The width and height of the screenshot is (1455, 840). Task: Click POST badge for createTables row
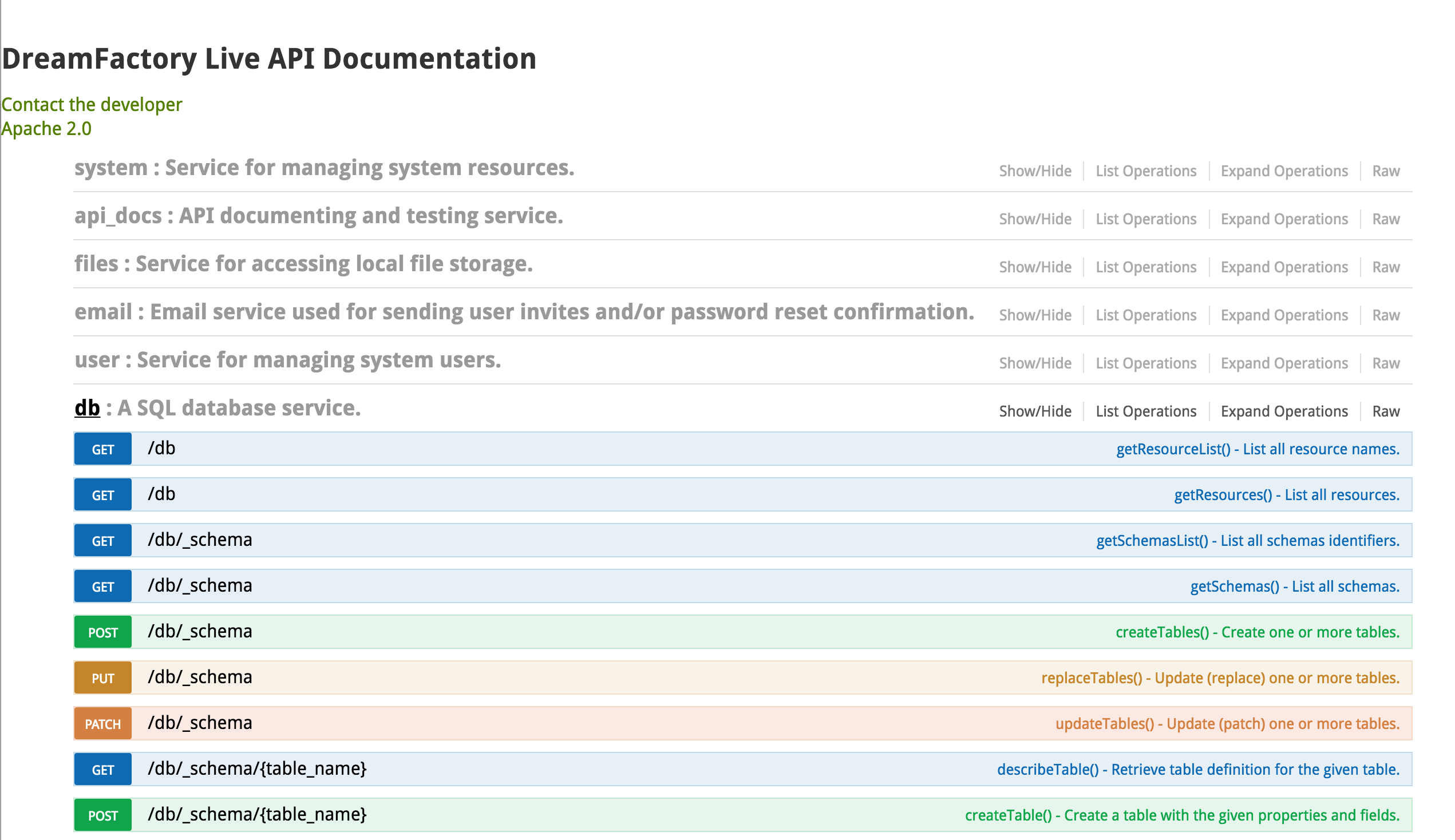click(x=102, y=632)
